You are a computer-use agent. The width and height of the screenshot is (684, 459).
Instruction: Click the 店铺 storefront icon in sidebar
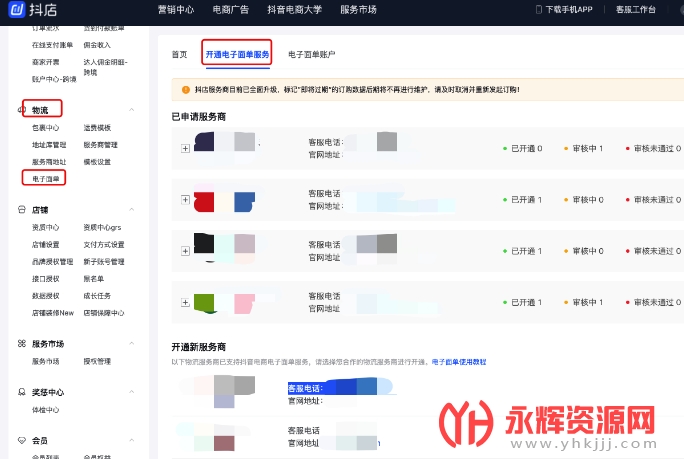coord(22,209)
